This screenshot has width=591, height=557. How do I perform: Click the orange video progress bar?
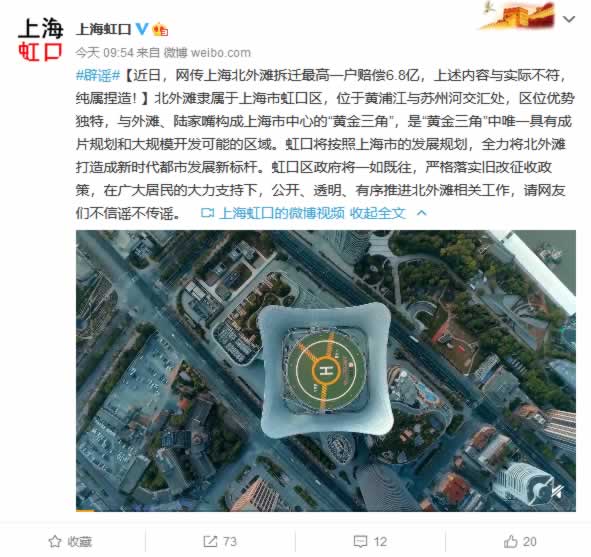85,510
